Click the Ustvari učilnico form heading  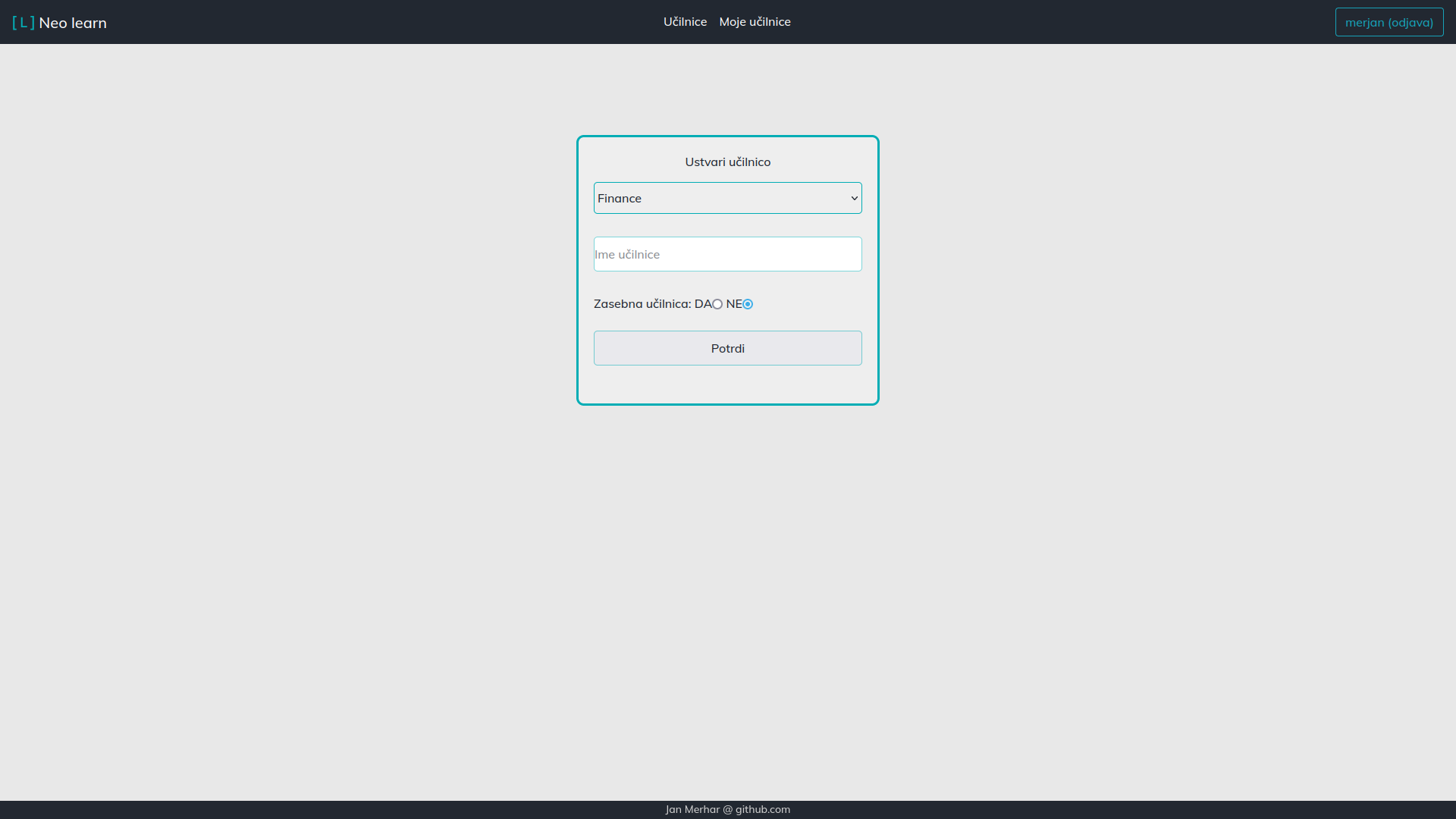click(727, 162)
